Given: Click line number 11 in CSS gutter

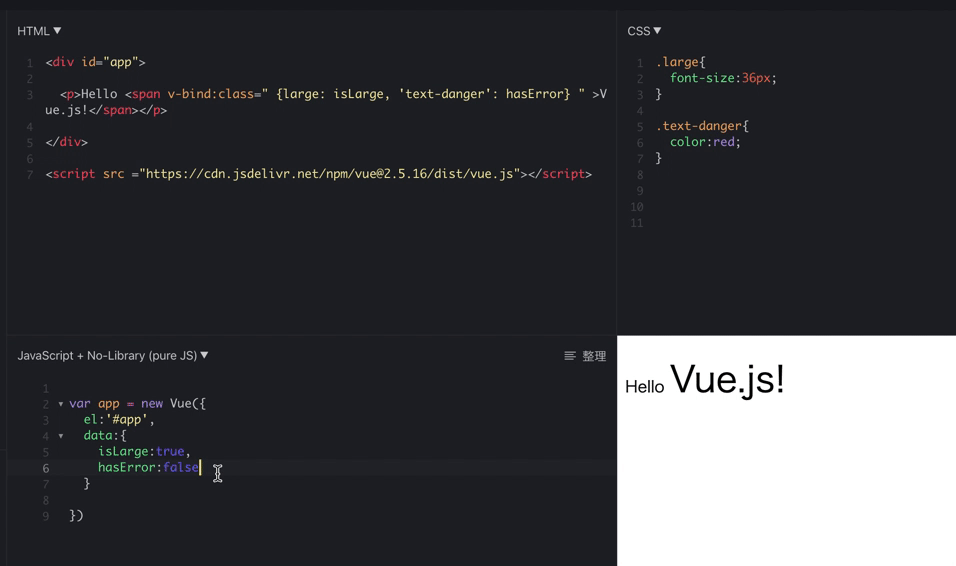Looking at the screenshot, I should click(x=637, y=223).
